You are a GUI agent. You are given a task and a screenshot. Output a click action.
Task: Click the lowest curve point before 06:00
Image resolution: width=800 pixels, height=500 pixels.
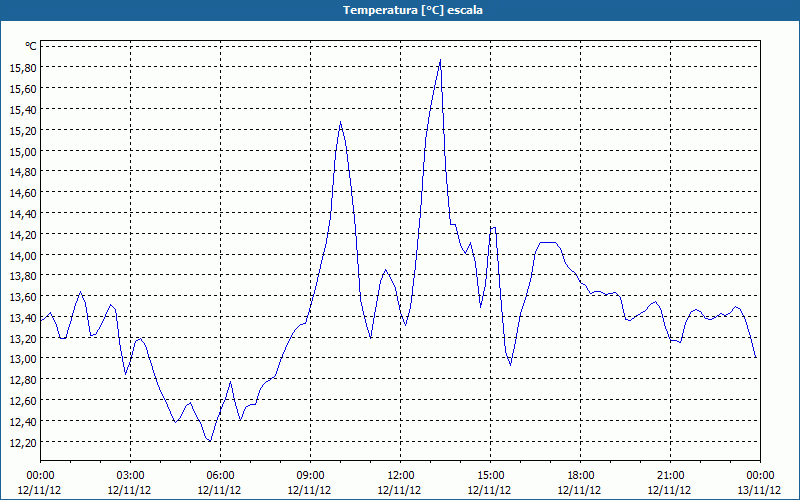[x=210, y=441]
